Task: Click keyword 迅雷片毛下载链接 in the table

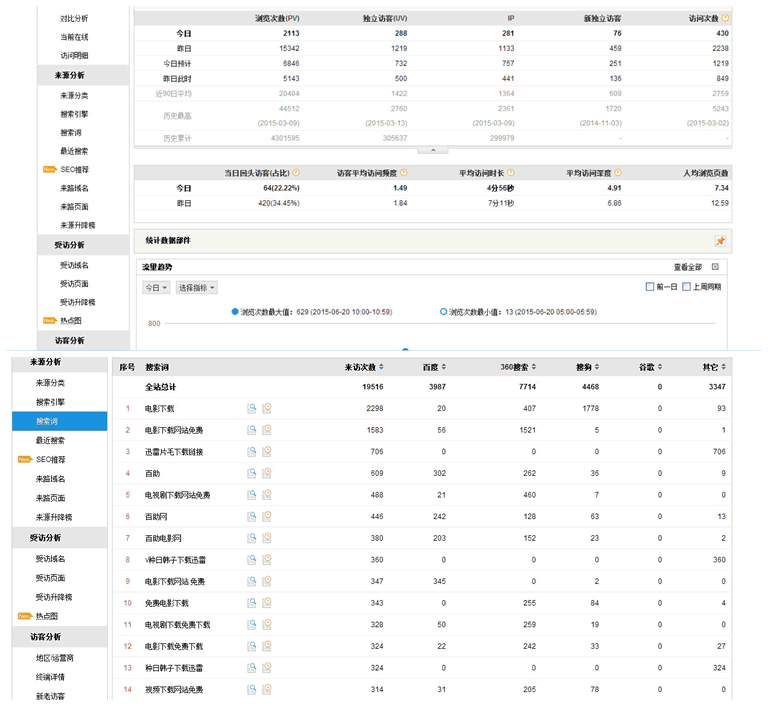Action: pos(174,452)
